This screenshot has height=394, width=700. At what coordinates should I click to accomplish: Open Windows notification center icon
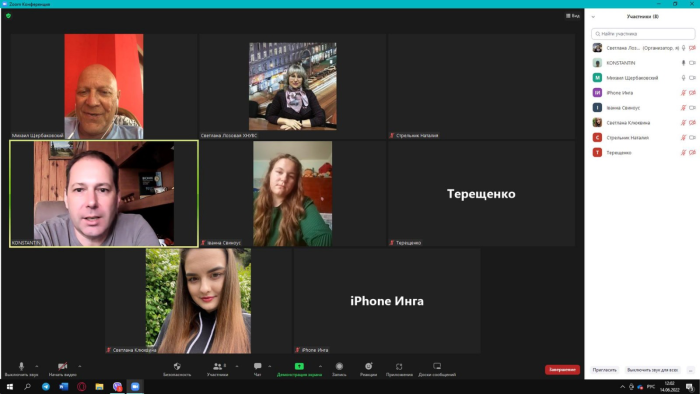690,387
